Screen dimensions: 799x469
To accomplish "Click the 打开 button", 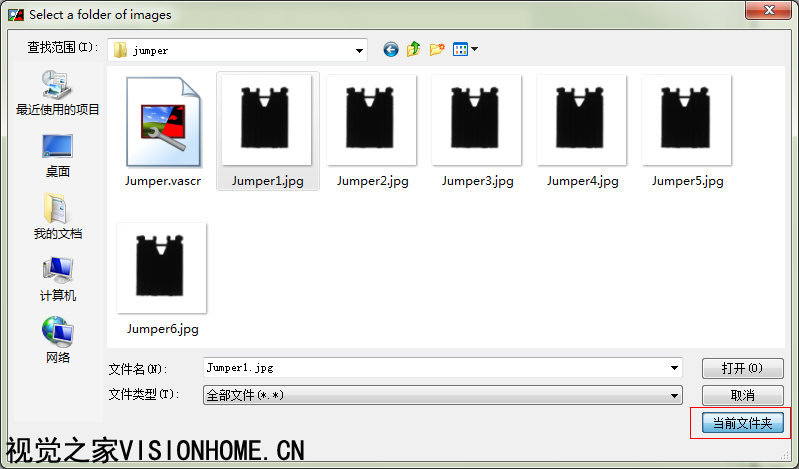I will click(x=742, y=368).
